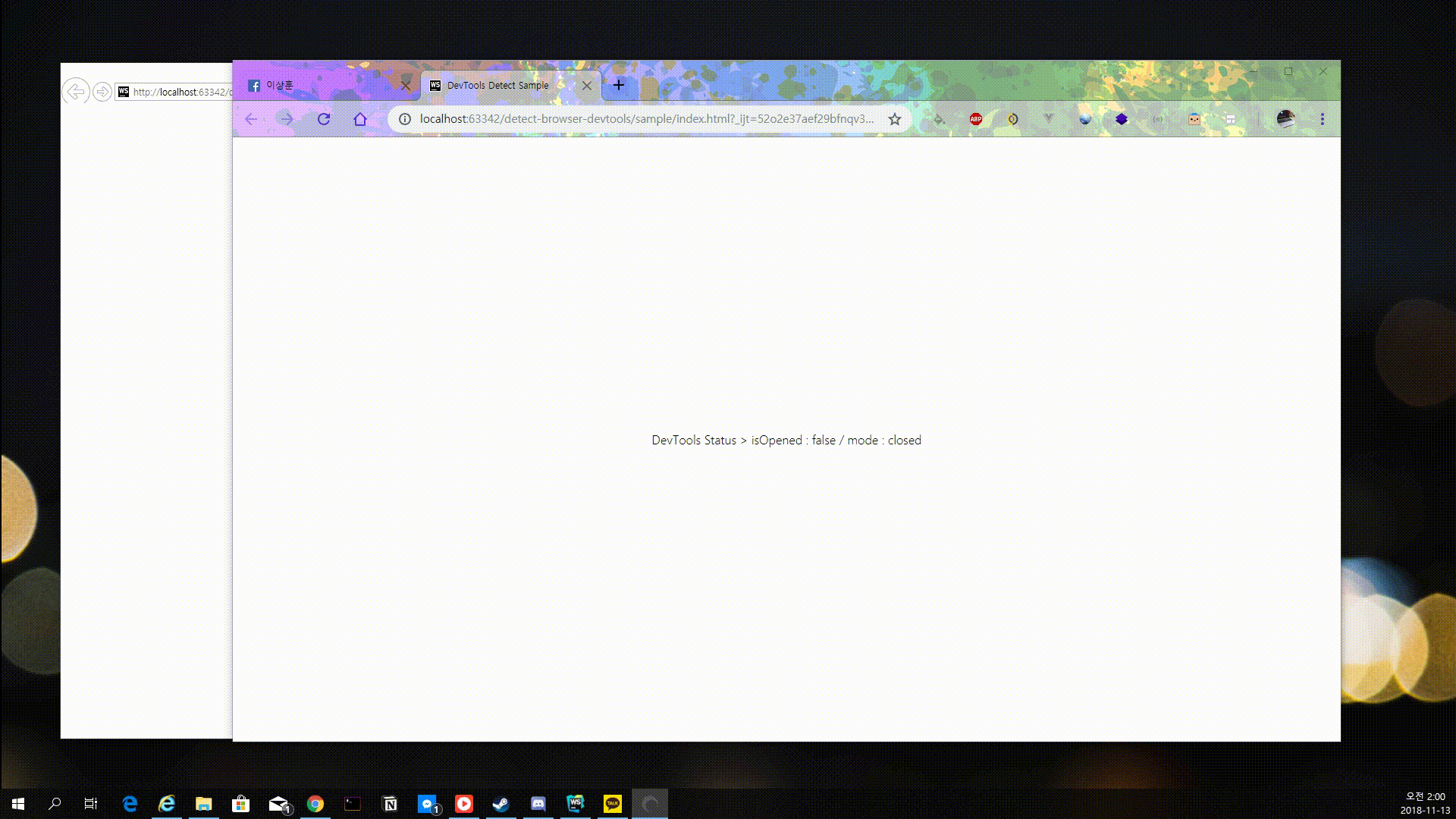Click the Internet Explorer address field

coord(182,92)
